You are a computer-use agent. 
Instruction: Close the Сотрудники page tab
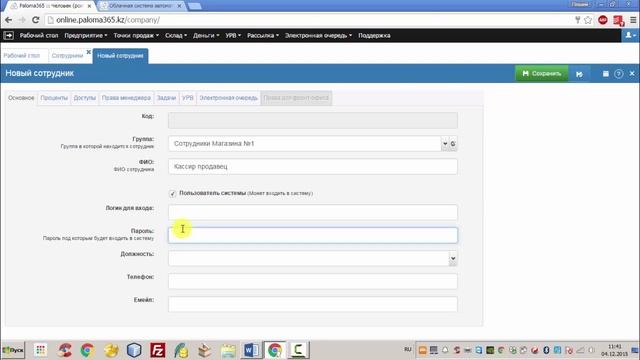coord(89,52)
